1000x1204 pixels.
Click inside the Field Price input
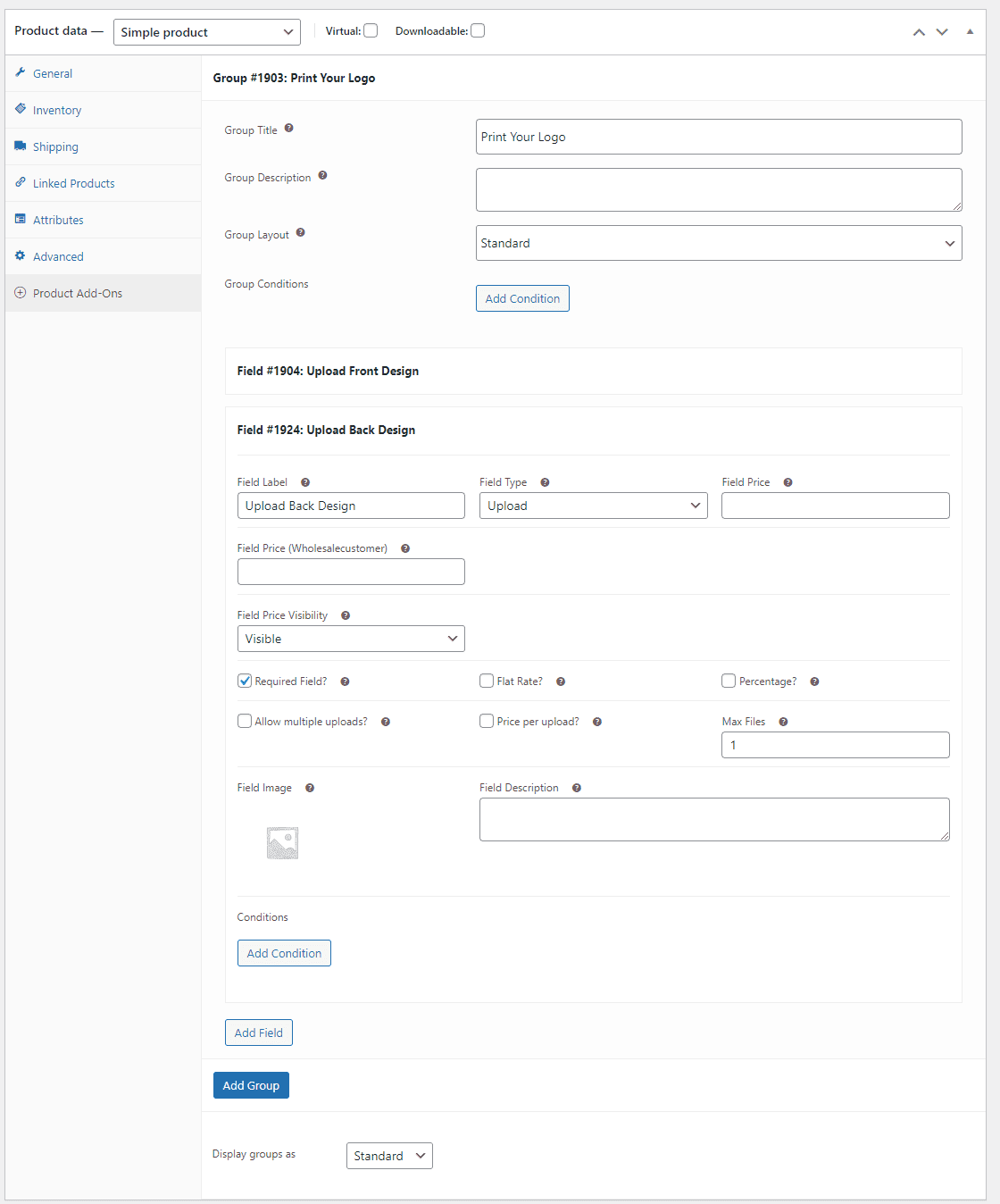click(x=835, y=505)
